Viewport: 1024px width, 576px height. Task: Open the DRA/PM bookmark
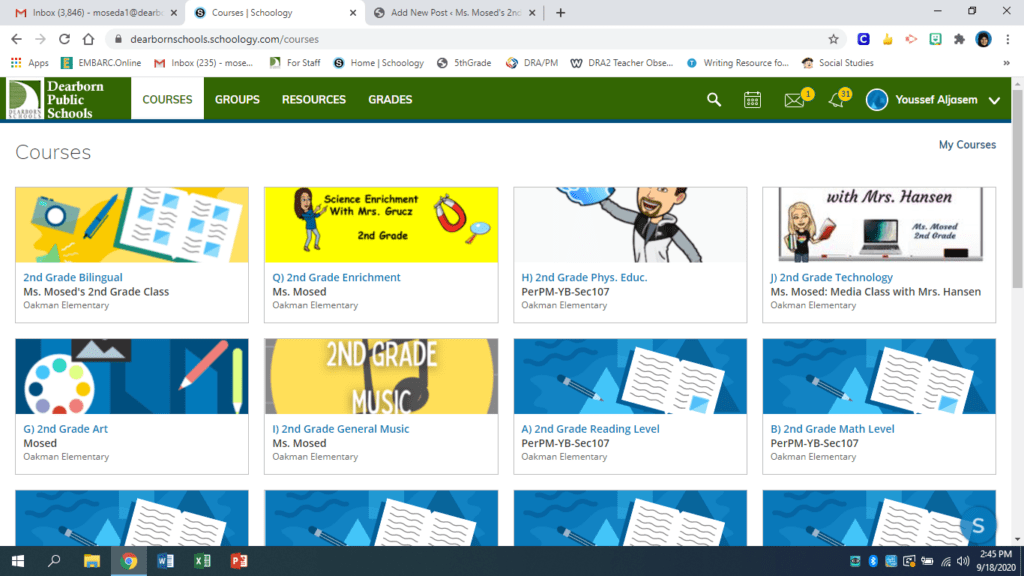[x=532, y=63]
